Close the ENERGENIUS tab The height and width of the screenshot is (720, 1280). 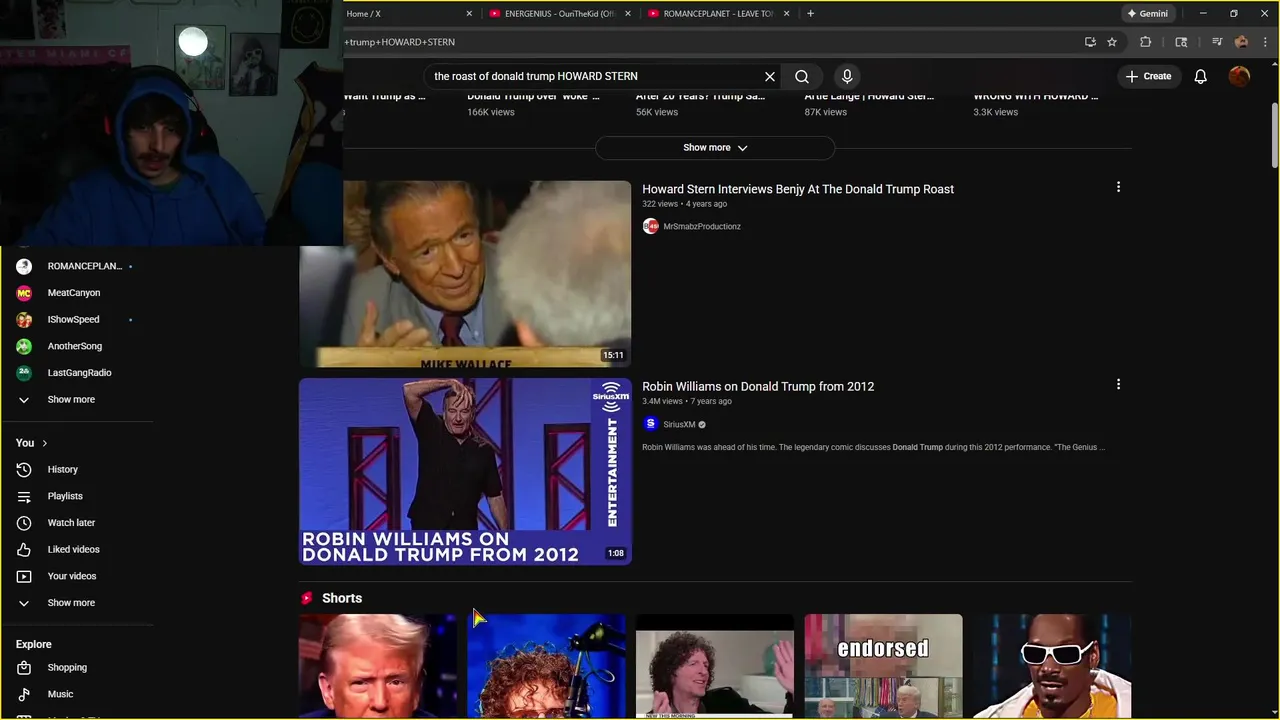pyautogui.click(x=628, y=14)
